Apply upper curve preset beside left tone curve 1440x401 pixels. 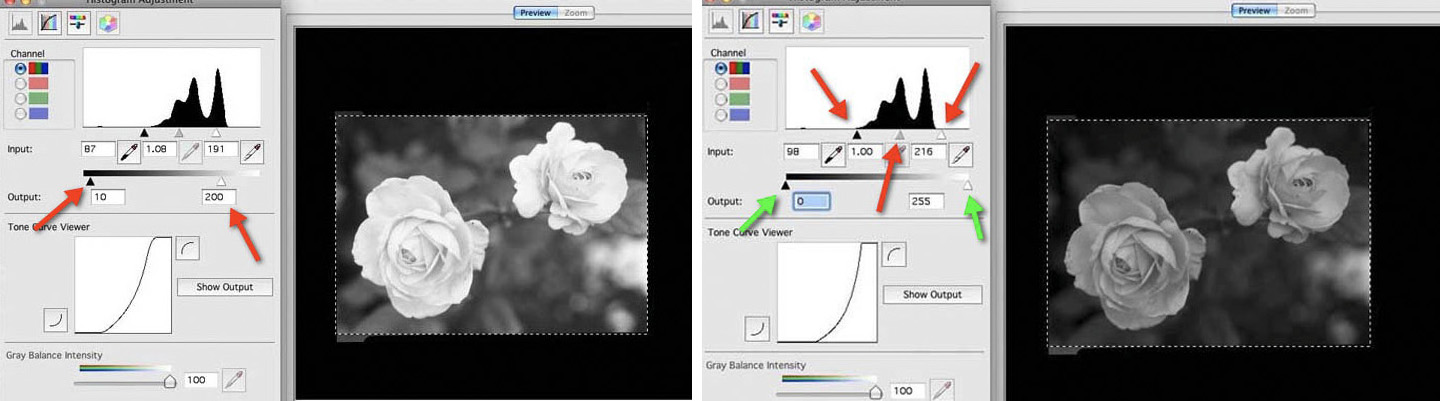coord(187,246)
